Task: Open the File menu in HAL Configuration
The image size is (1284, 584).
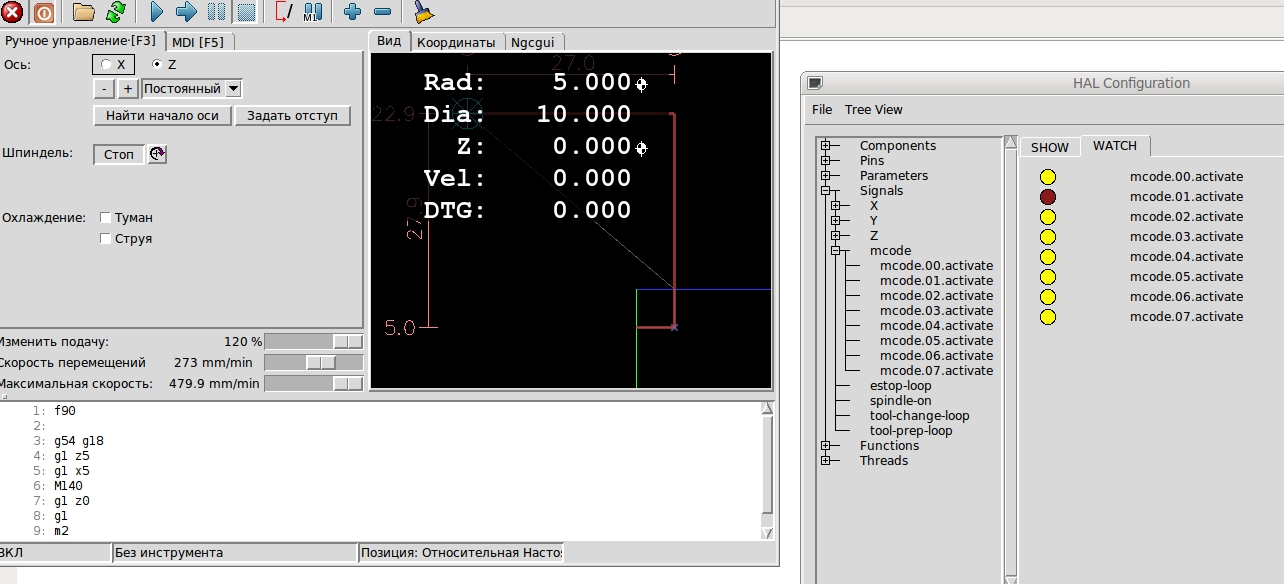Action: 822,110
